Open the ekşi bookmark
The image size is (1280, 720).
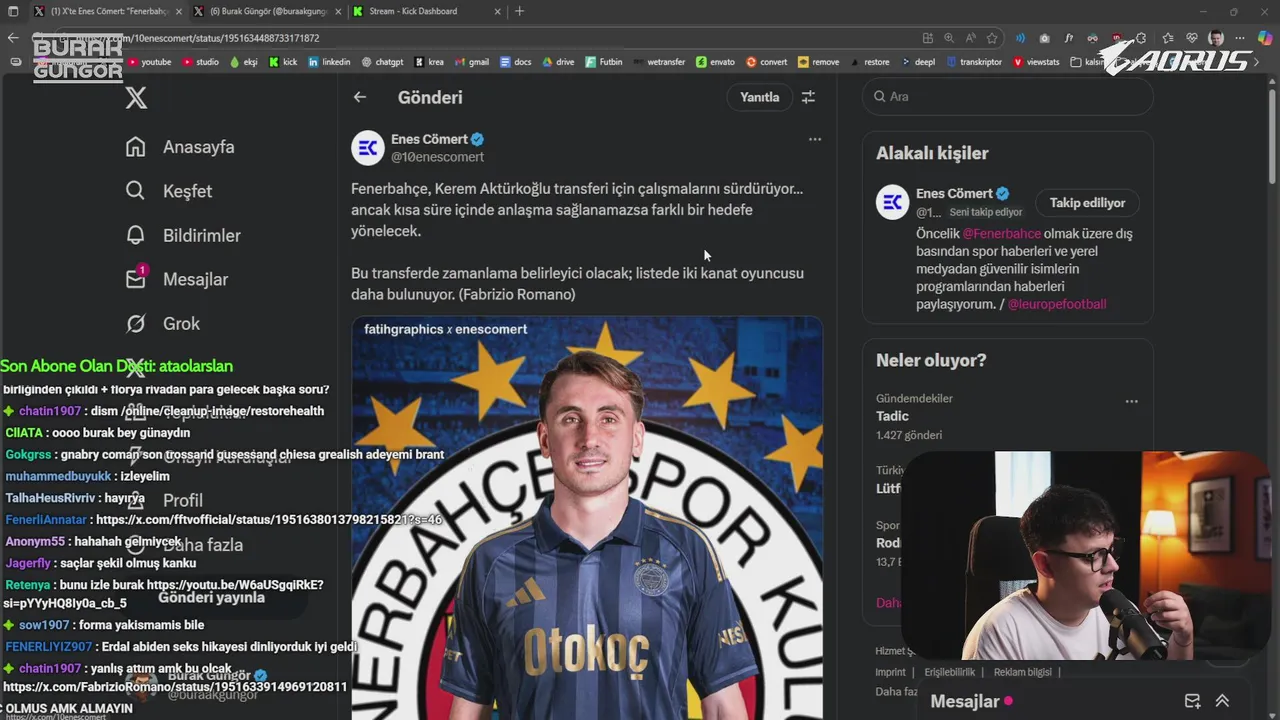point(244,62)
